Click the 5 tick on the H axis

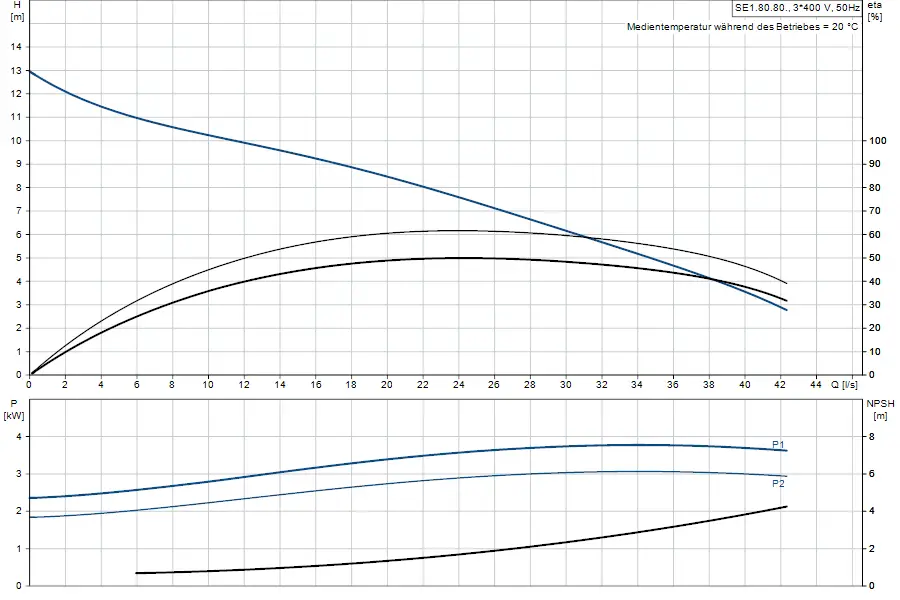[19, 258]
